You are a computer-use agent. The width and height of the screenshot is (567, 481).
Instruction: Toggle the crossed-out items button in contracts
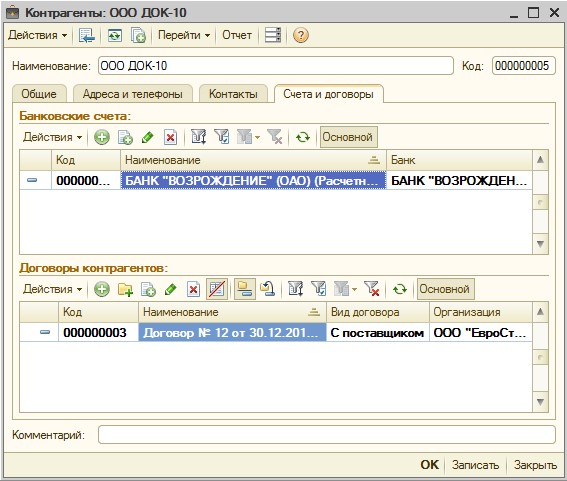pos(217,289)
